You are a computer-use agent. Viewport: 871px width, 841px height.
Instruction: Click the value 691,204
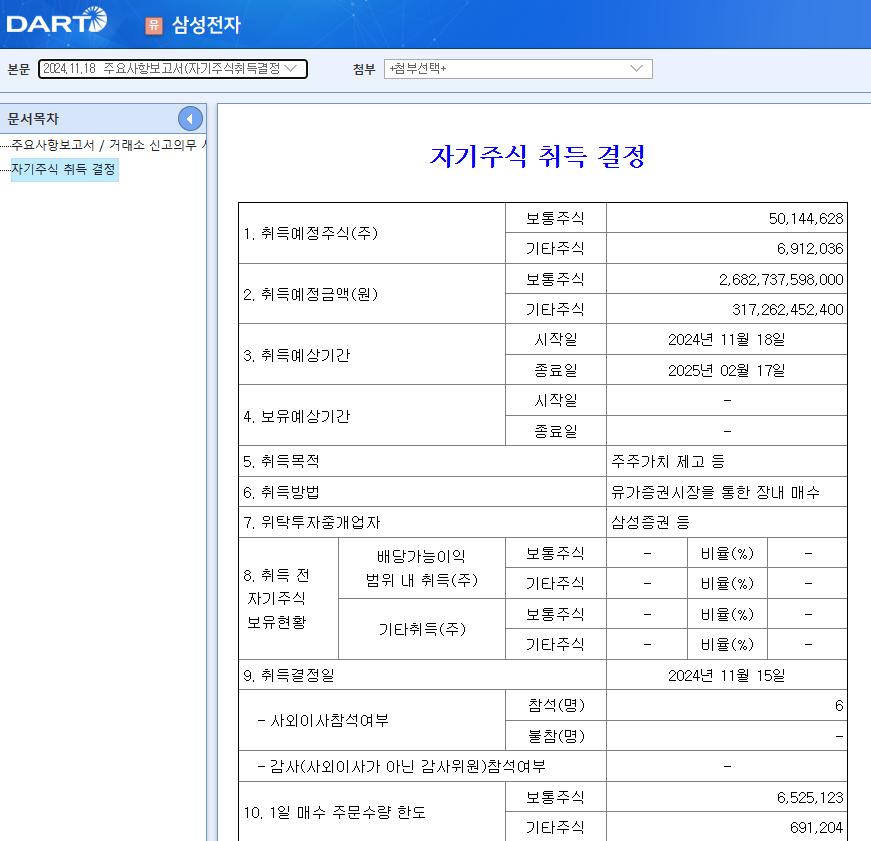coord(817,828)
